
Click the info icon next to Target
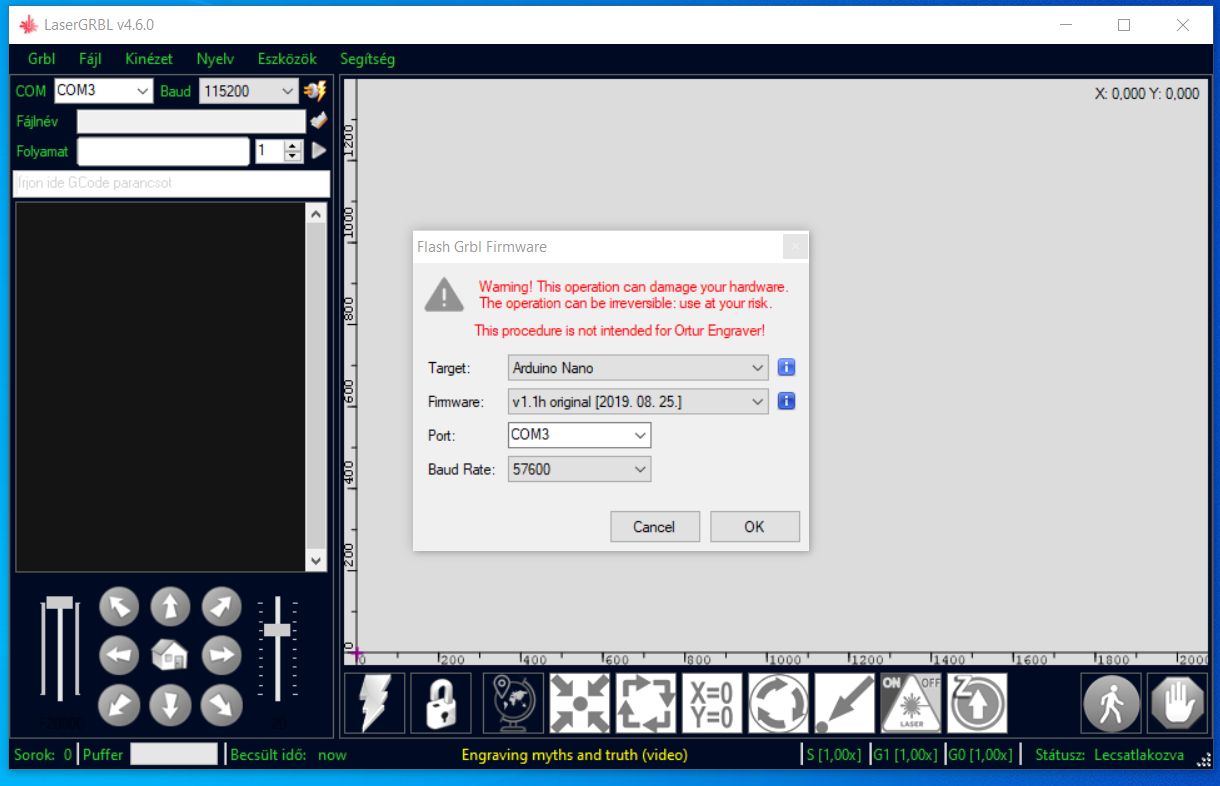787,368
